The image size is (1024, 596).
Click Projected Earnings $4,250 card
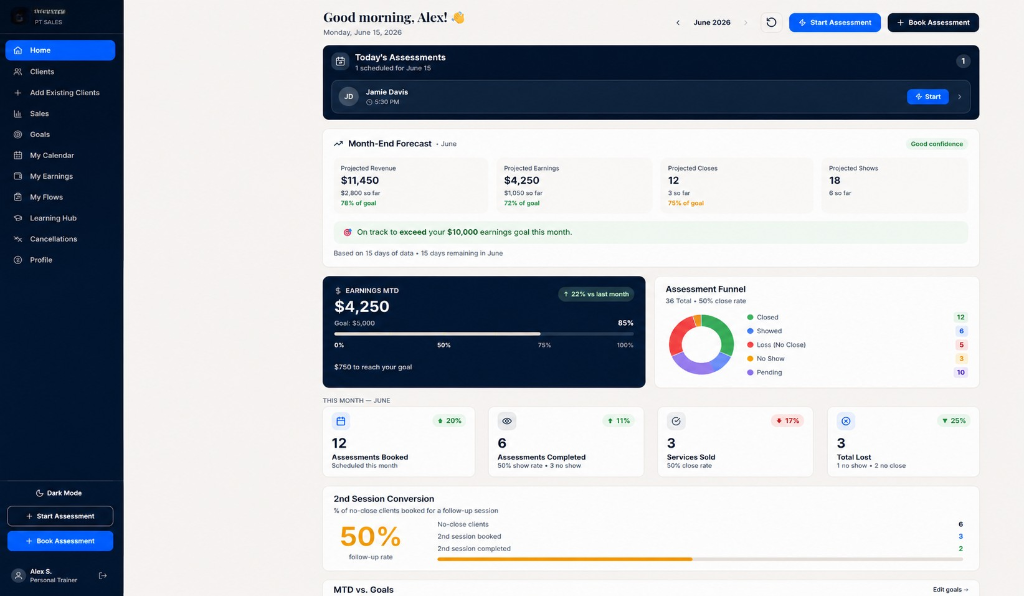point(574,185)
